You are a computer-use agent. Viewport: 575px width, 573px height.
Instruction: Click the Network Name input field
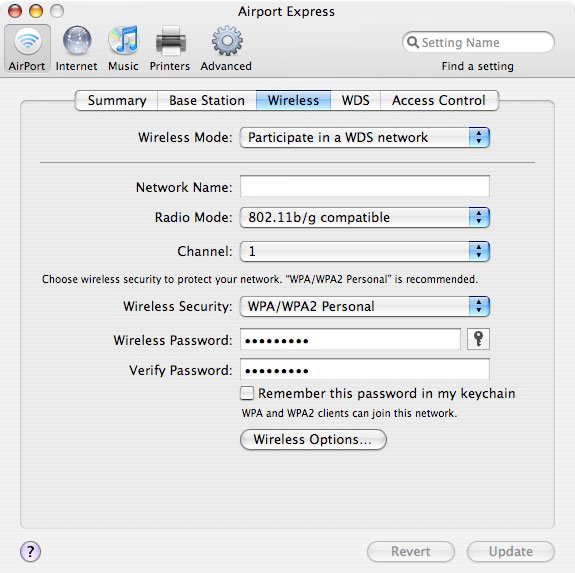365,186
